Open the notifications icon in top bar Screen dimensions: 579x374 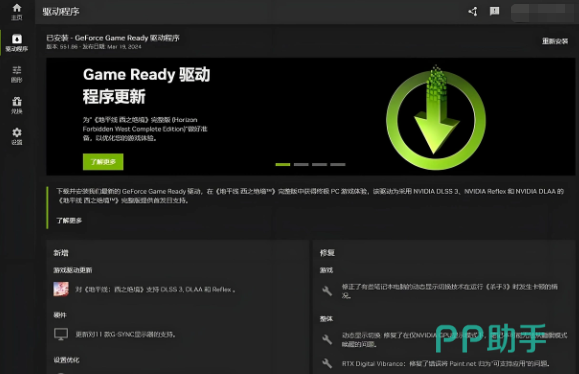coord(494,11)
